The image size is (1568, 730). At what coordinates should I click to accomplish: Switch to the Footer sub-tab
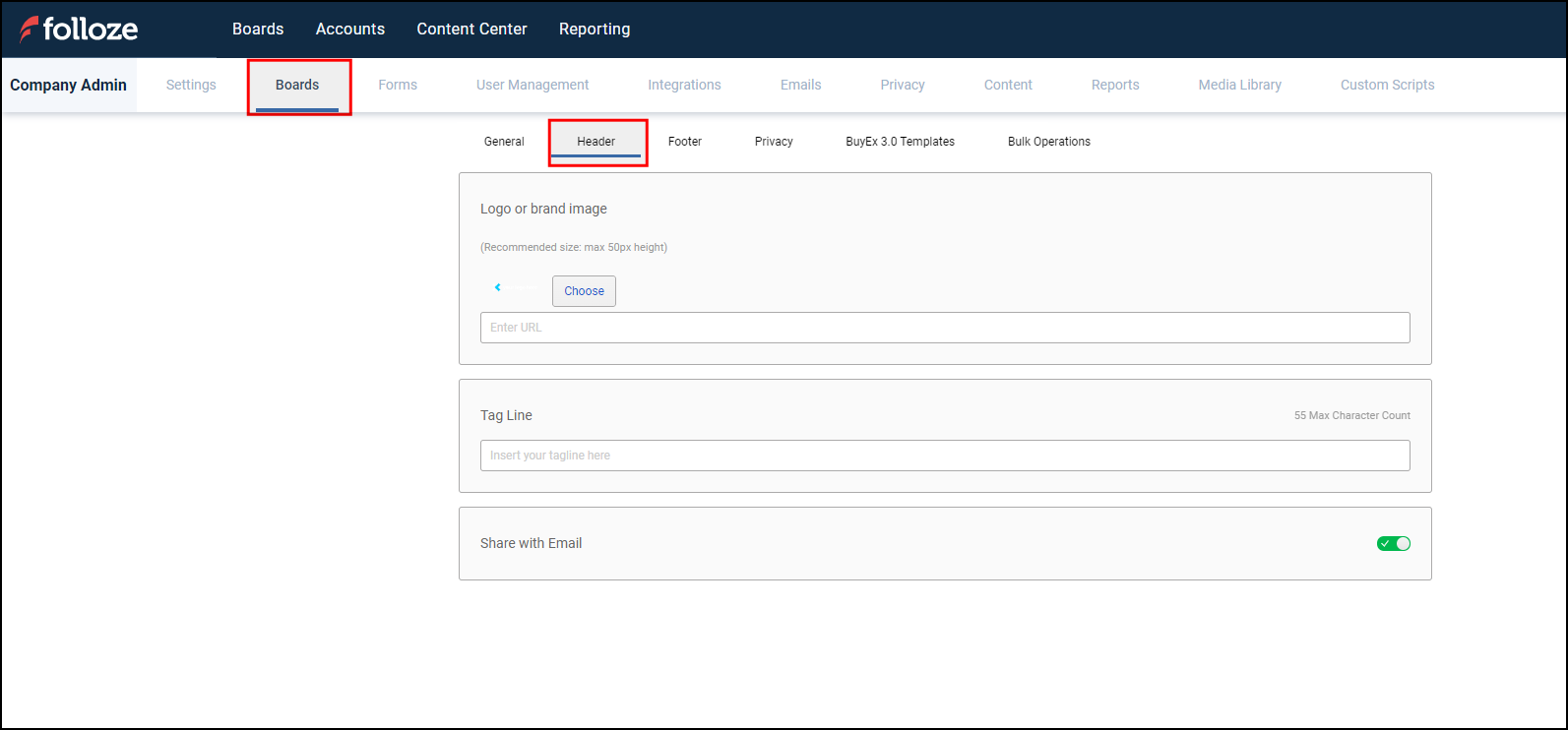pos(685,142)
